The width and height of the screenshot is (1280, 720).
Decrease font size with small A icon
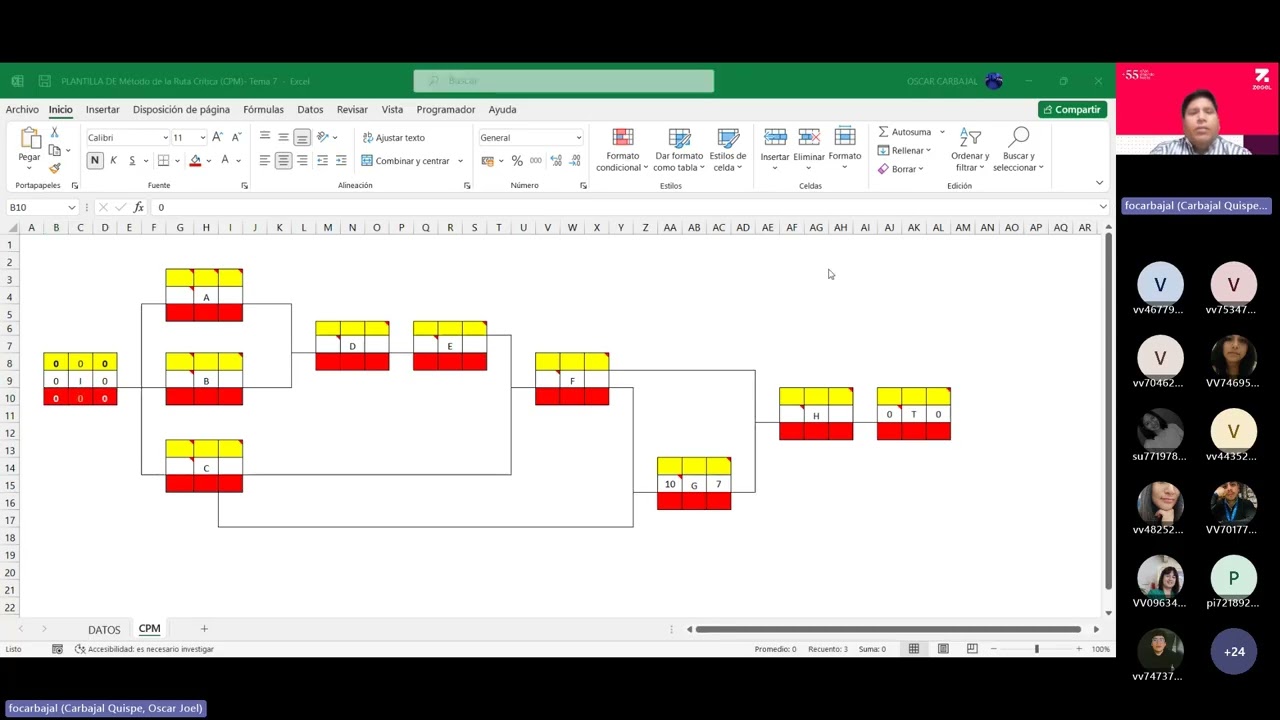tap(236, 137)
